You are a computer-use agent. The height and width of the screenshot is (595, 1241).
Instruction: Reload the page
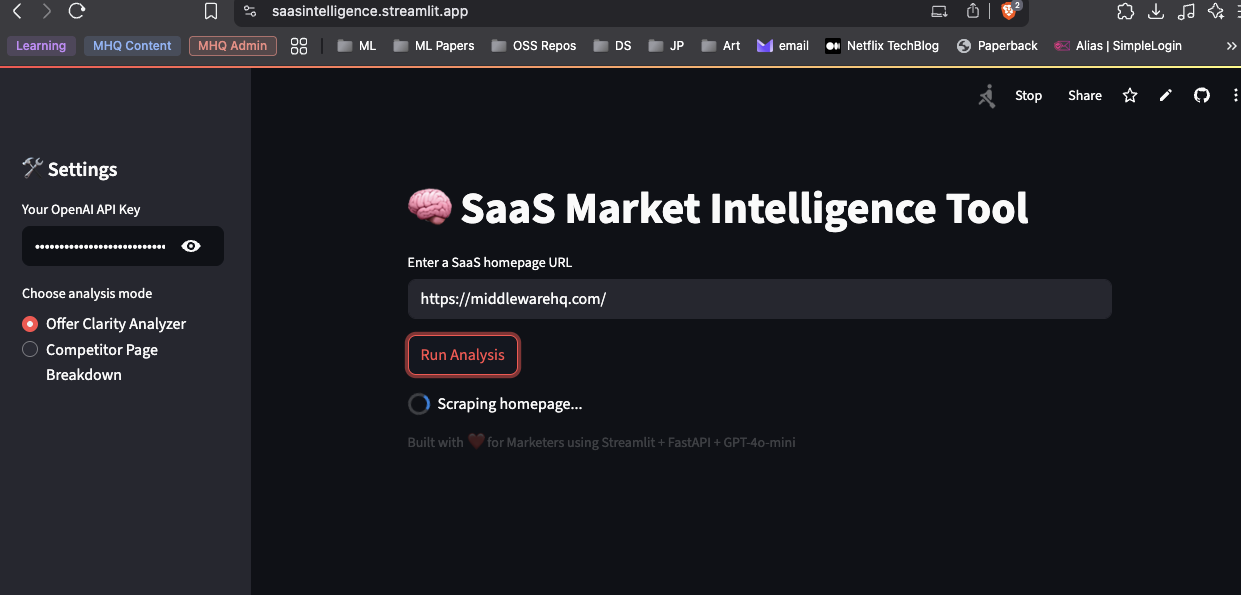[x=77, y=11]
